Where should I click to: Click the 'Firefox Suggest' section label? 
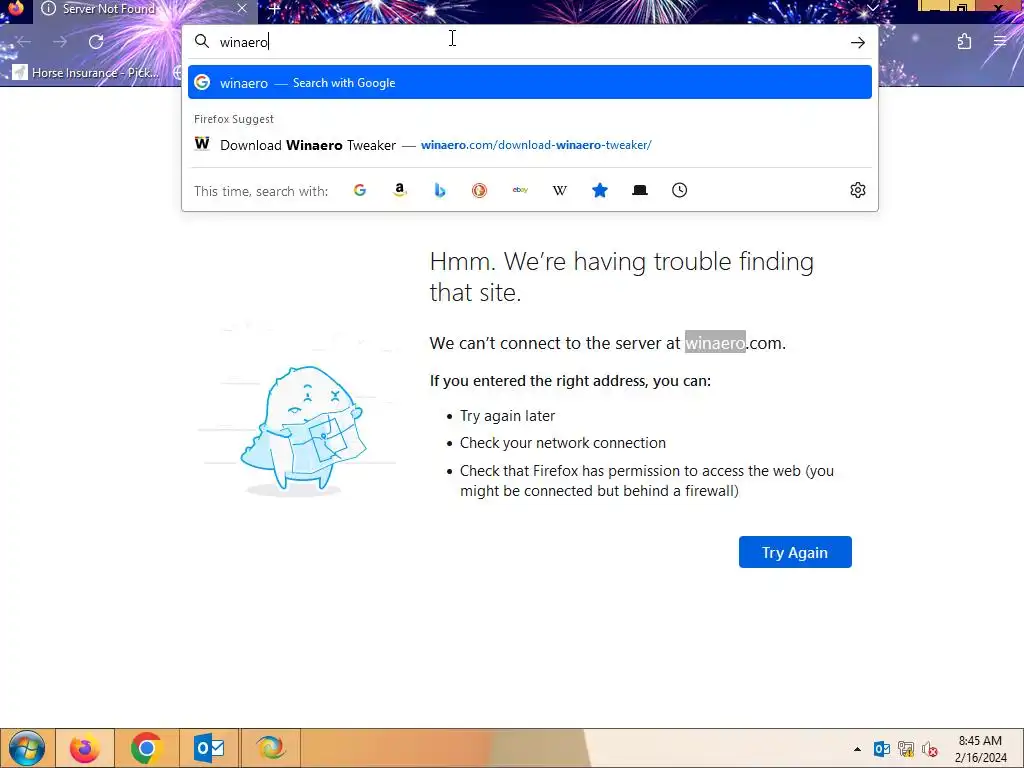[234, 119]
